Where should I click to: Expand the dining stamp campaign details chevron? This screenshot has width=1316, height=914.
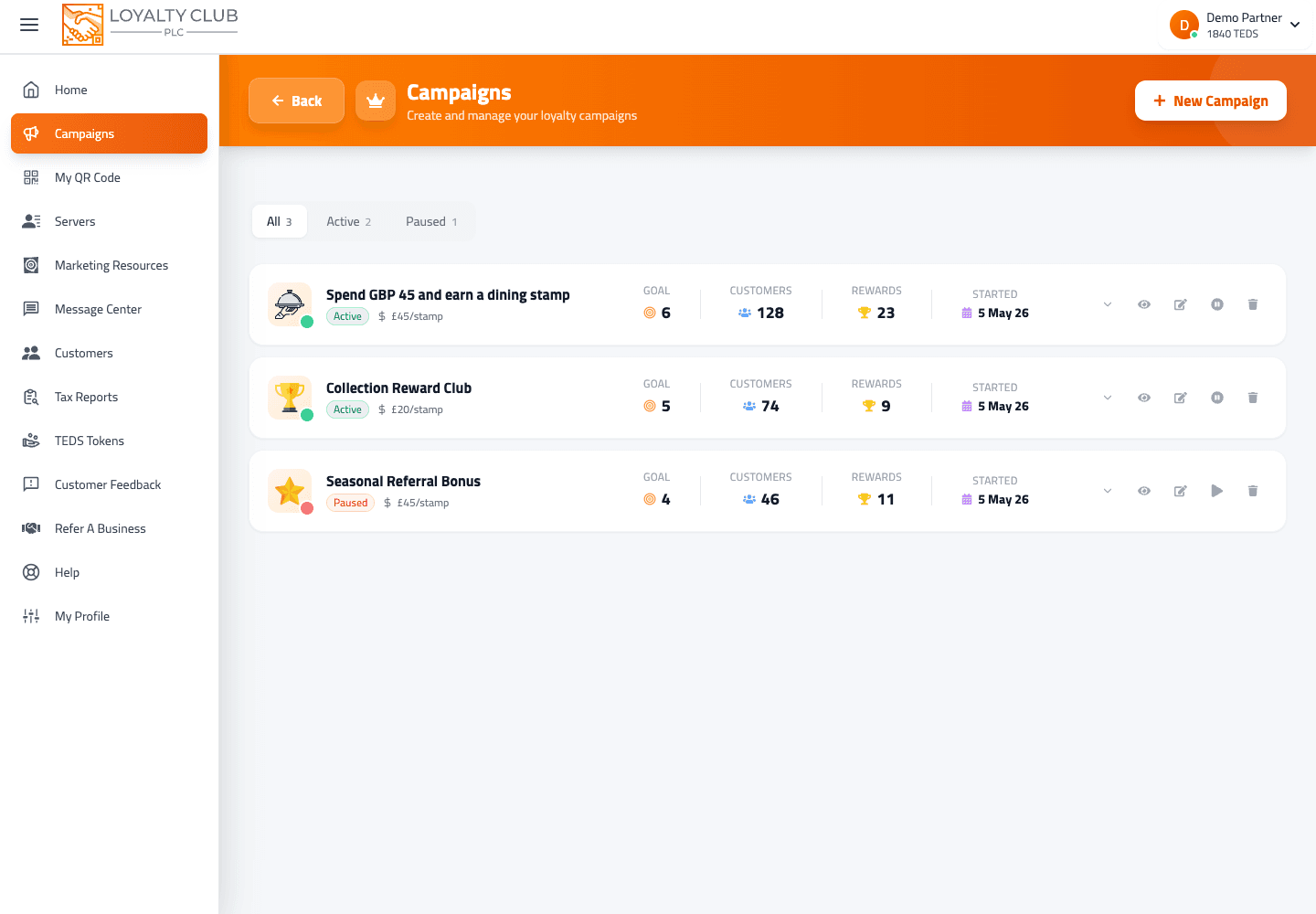(1108, 304)
